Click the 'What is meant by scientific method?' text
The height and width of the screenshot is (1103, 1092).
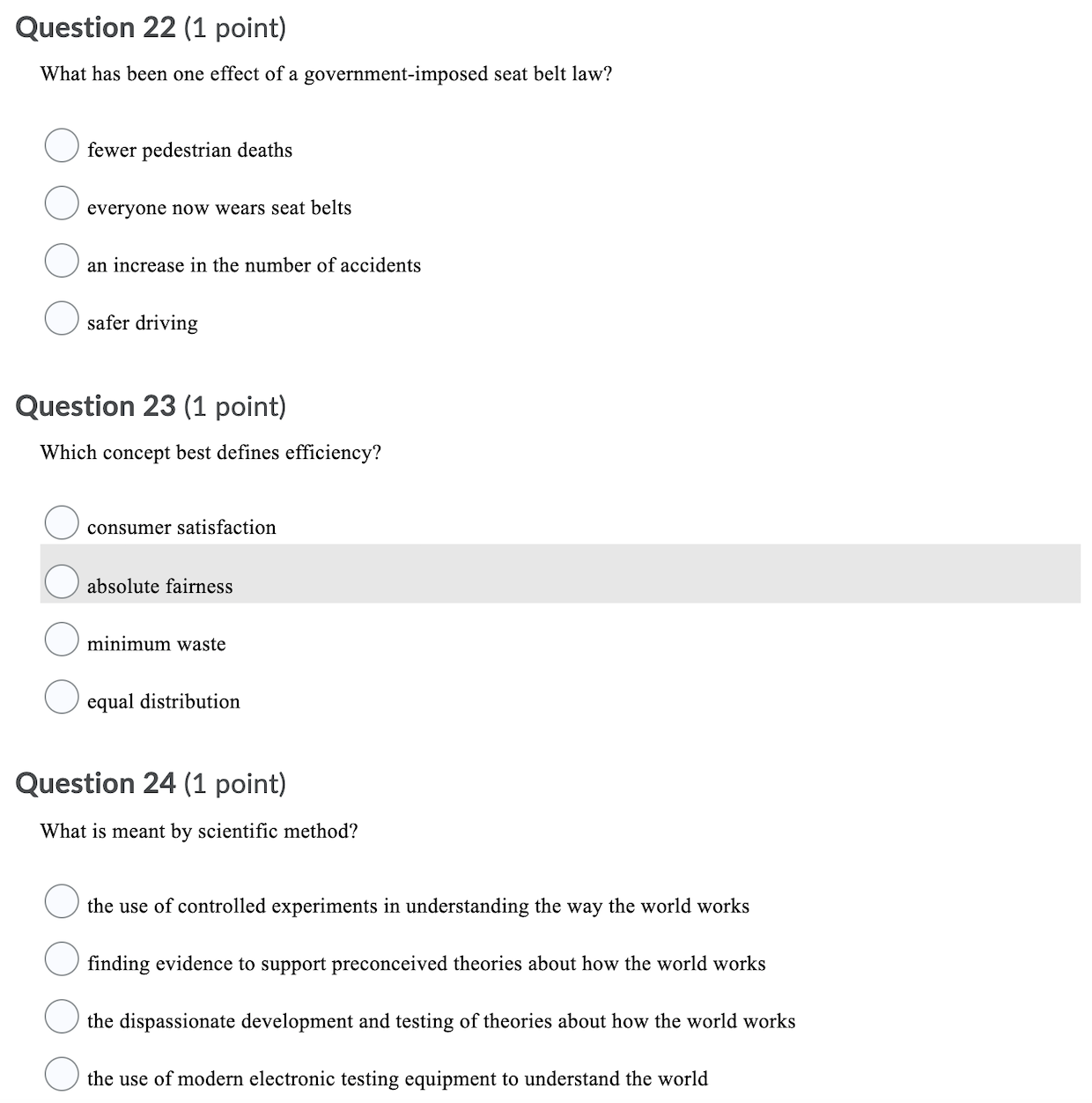[200, 831]
